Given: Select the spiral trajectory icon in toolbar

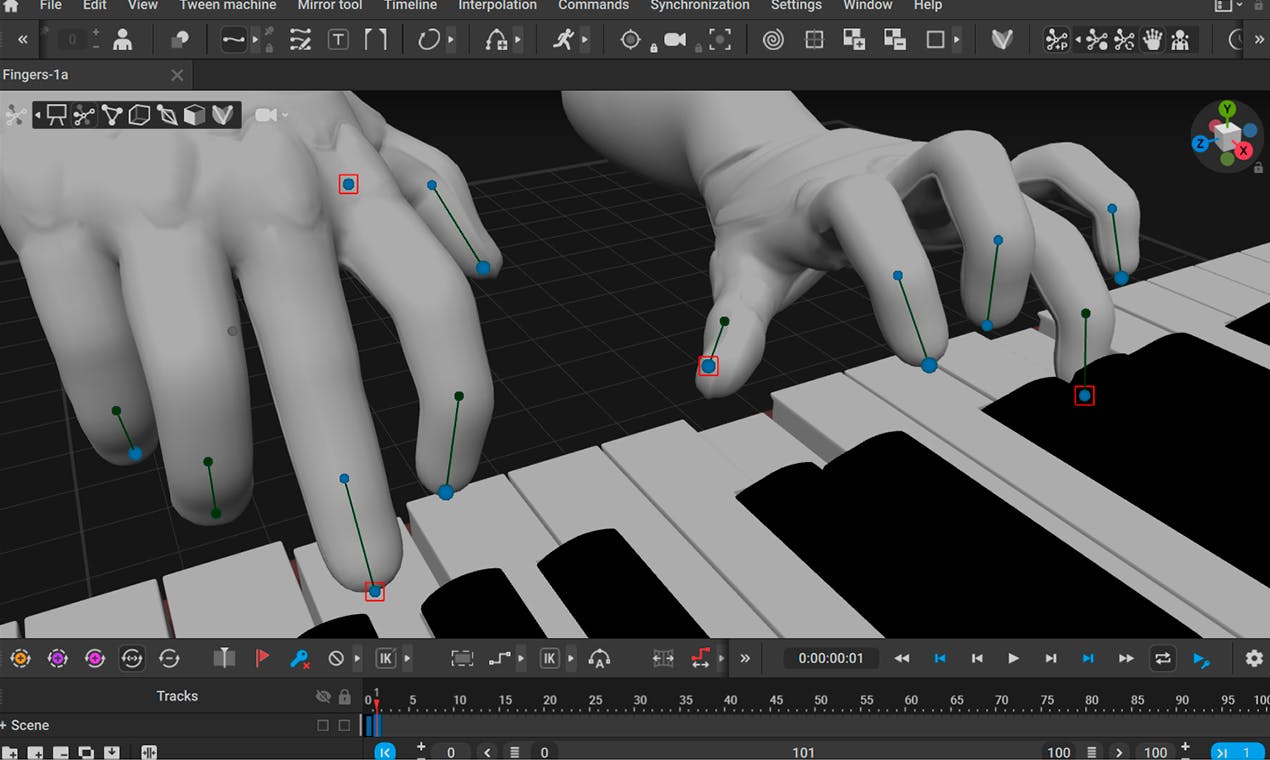Looking at the screenshot, I should click(x=772, y=40).
